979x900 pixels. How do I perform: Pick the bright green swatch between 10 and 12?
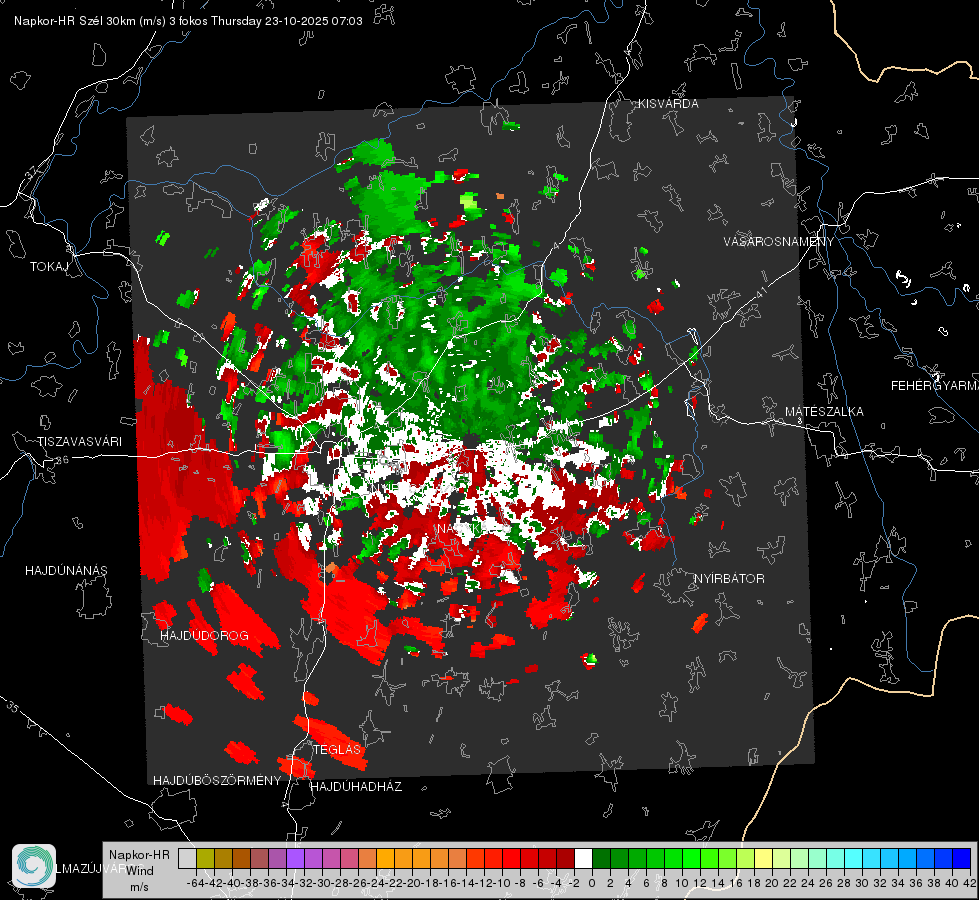(691, 858)
